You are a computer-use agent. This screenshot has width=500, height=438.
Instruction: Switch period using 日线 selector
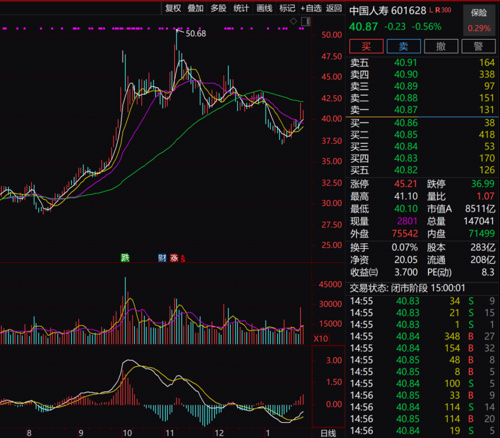[x=328, y=433]
